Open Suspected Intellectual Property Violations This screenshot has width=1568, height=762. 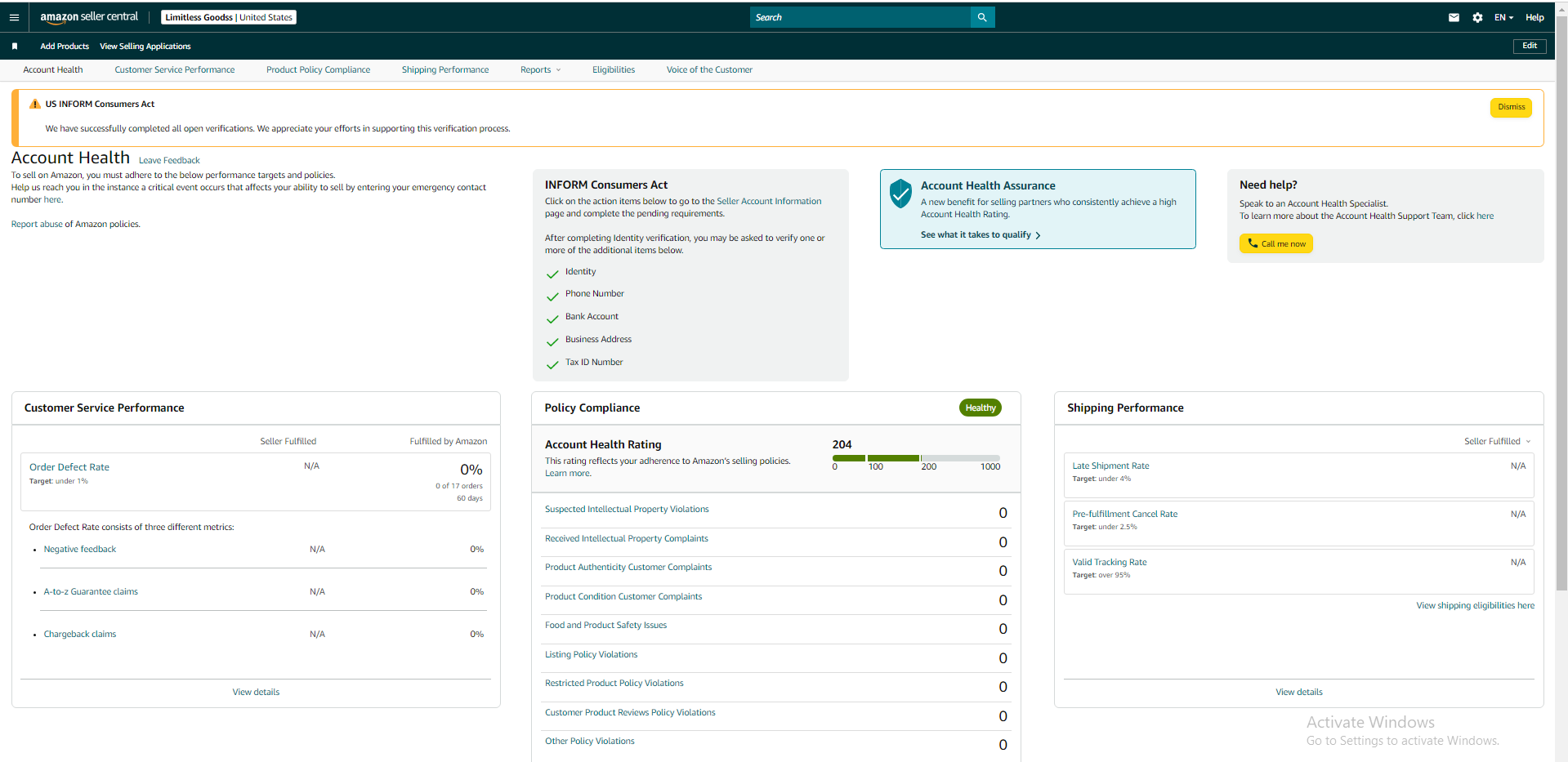pyautogui.click(x=627, y=510)
